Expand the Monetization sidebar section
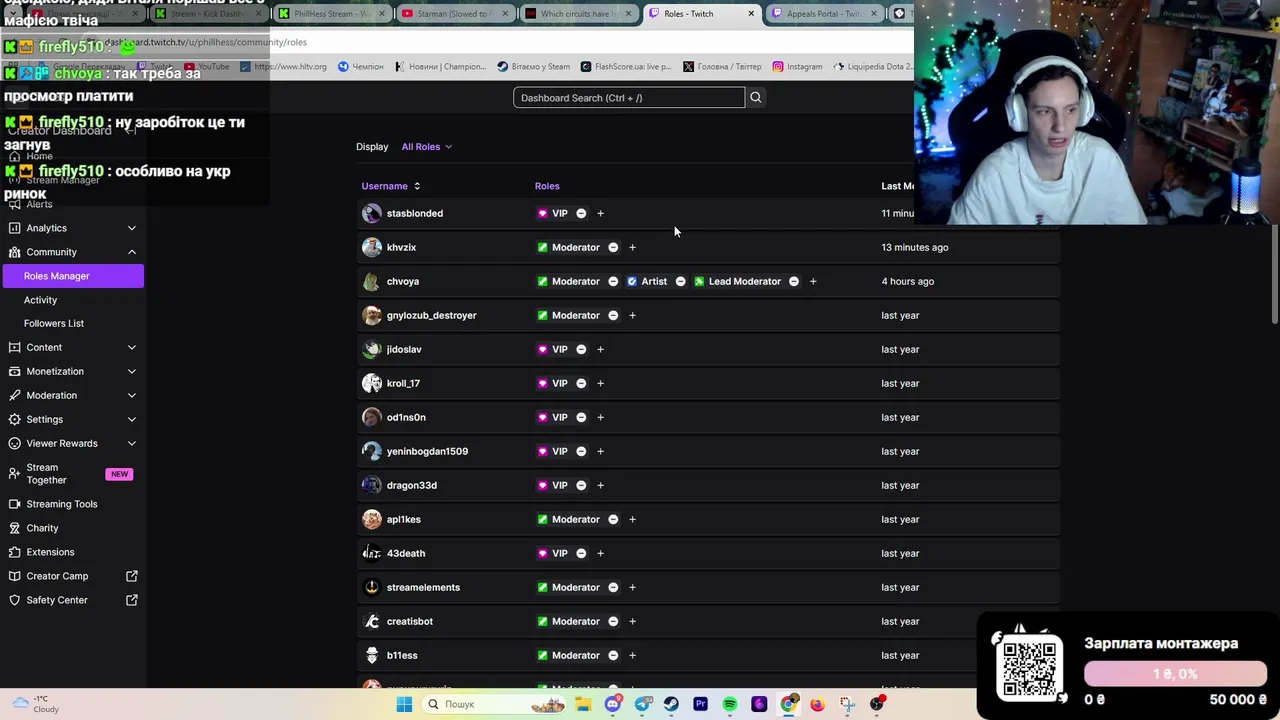 click(131, 371)
